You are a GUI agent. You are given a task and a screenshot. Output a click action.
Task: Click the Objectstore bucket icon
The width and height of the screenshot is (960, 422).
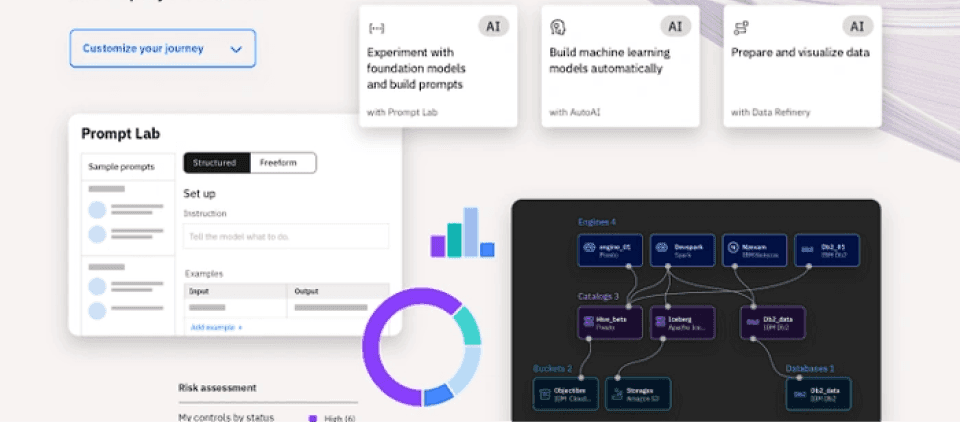(x=544, y=394)
